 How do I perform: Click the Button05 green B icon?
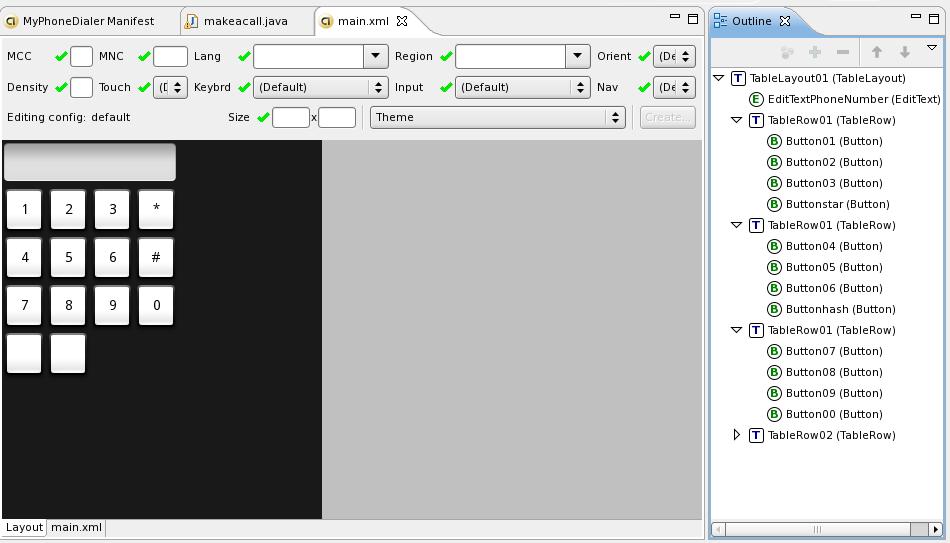[x=774, y=267]
